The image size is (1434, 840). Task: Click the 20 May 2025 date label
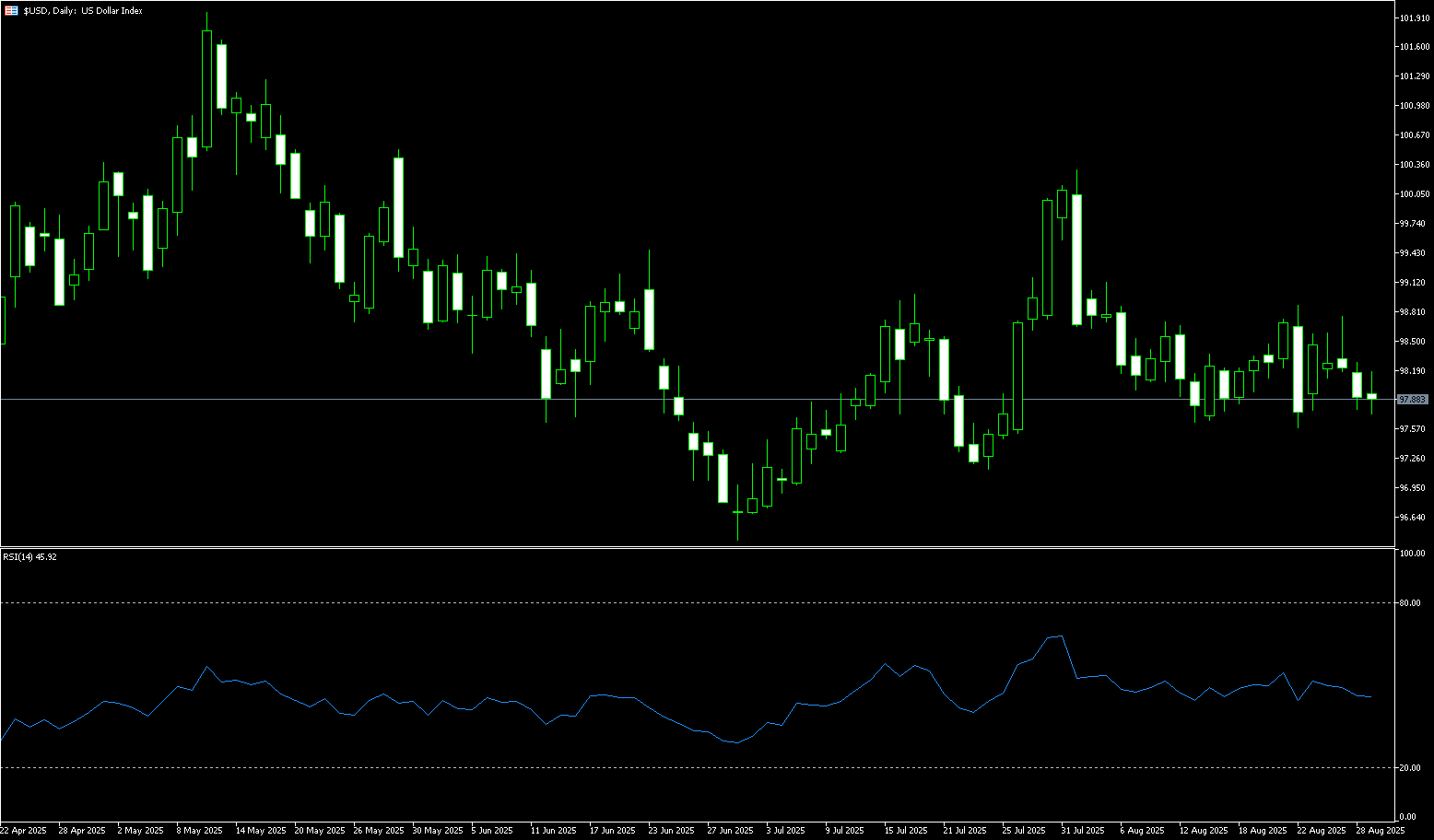point(318,831)
